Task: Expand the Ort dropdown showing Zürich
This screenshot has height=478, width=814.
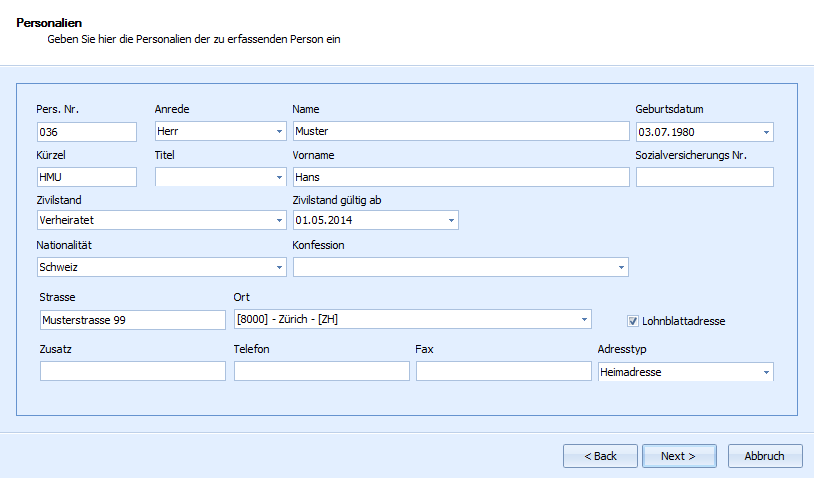Action: coord(584,319)
